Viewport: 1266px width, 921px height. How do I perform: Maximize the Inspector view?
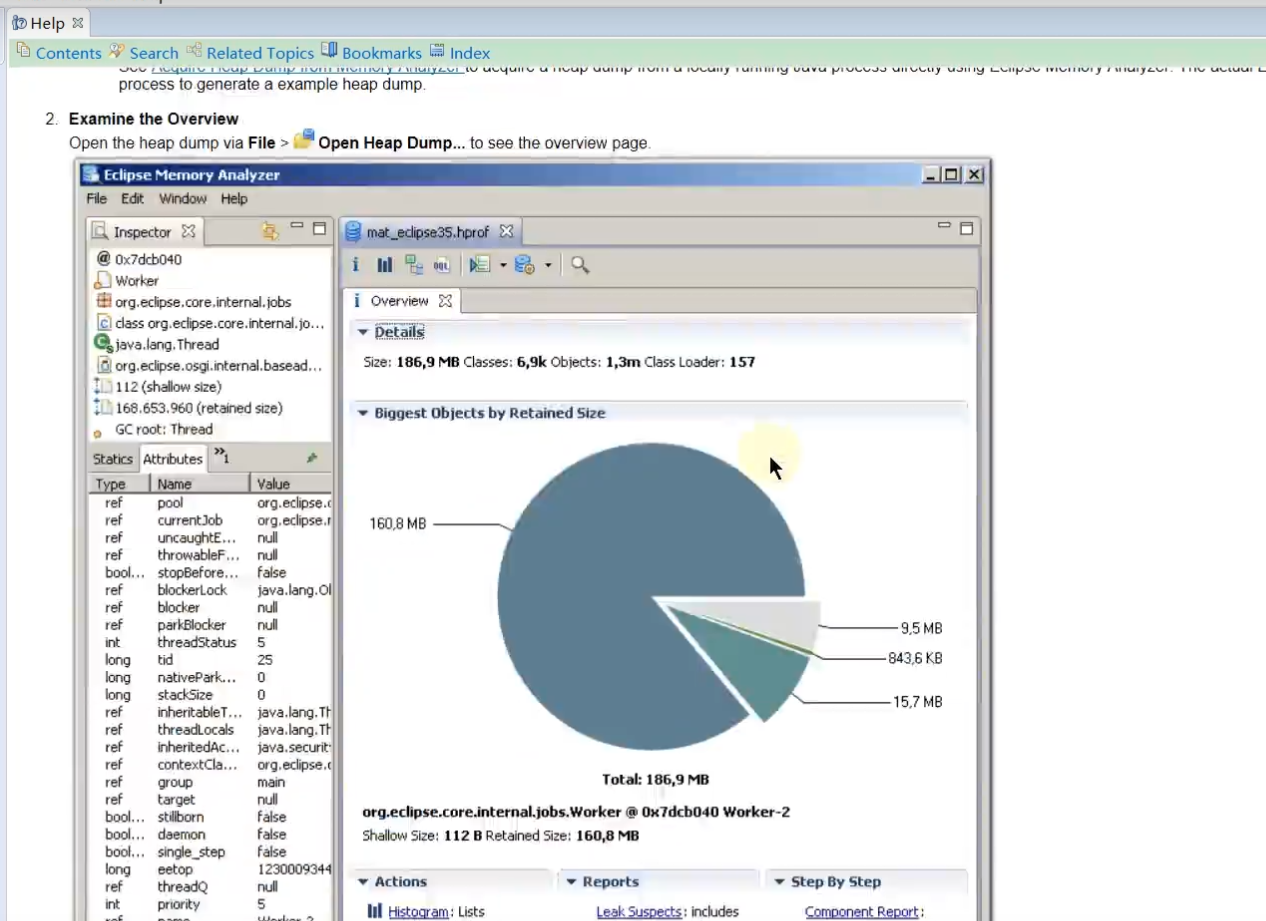(x=319, y=229)
